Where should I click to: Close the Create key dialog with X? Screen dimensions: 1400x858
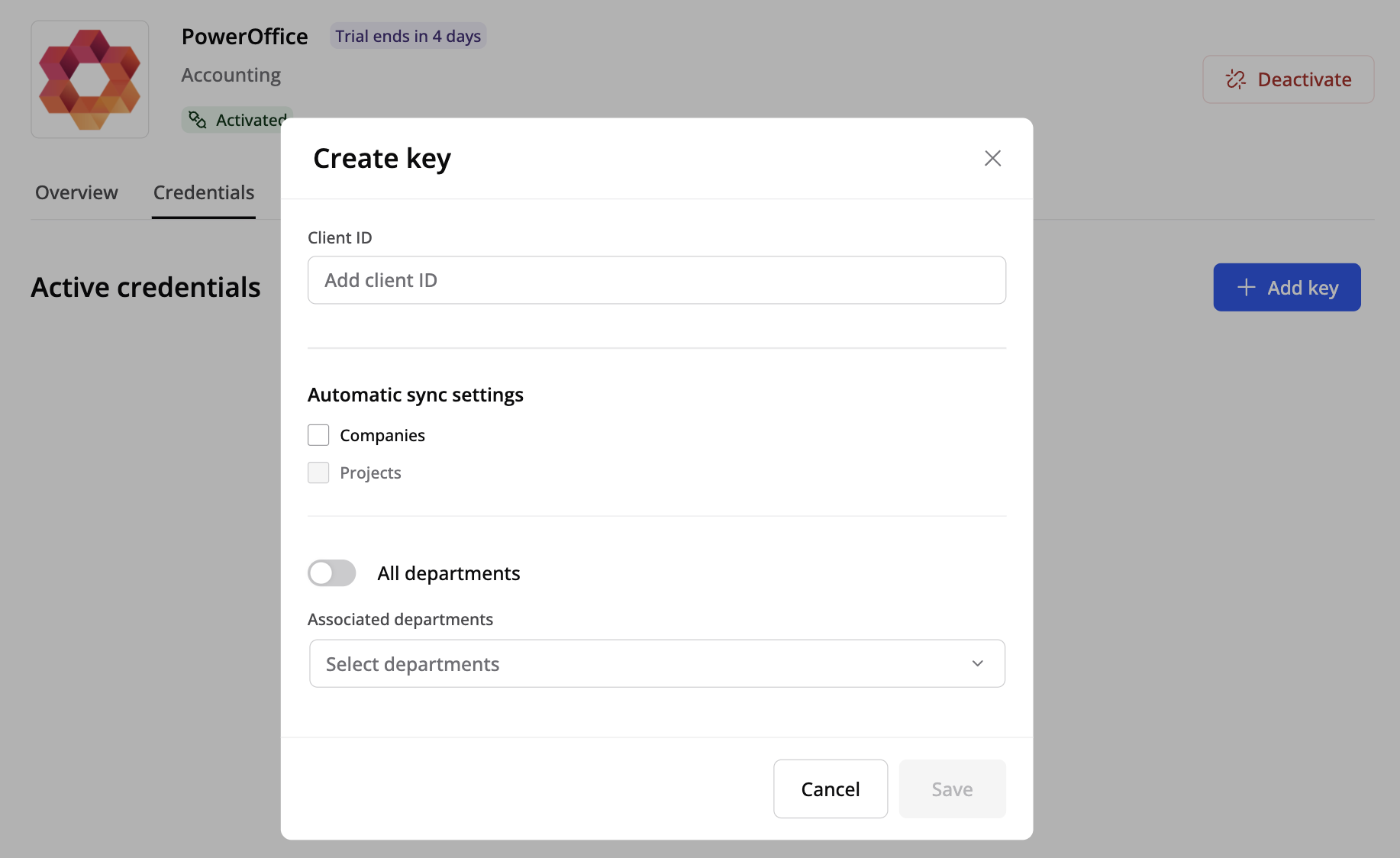[x=992, y=158]
